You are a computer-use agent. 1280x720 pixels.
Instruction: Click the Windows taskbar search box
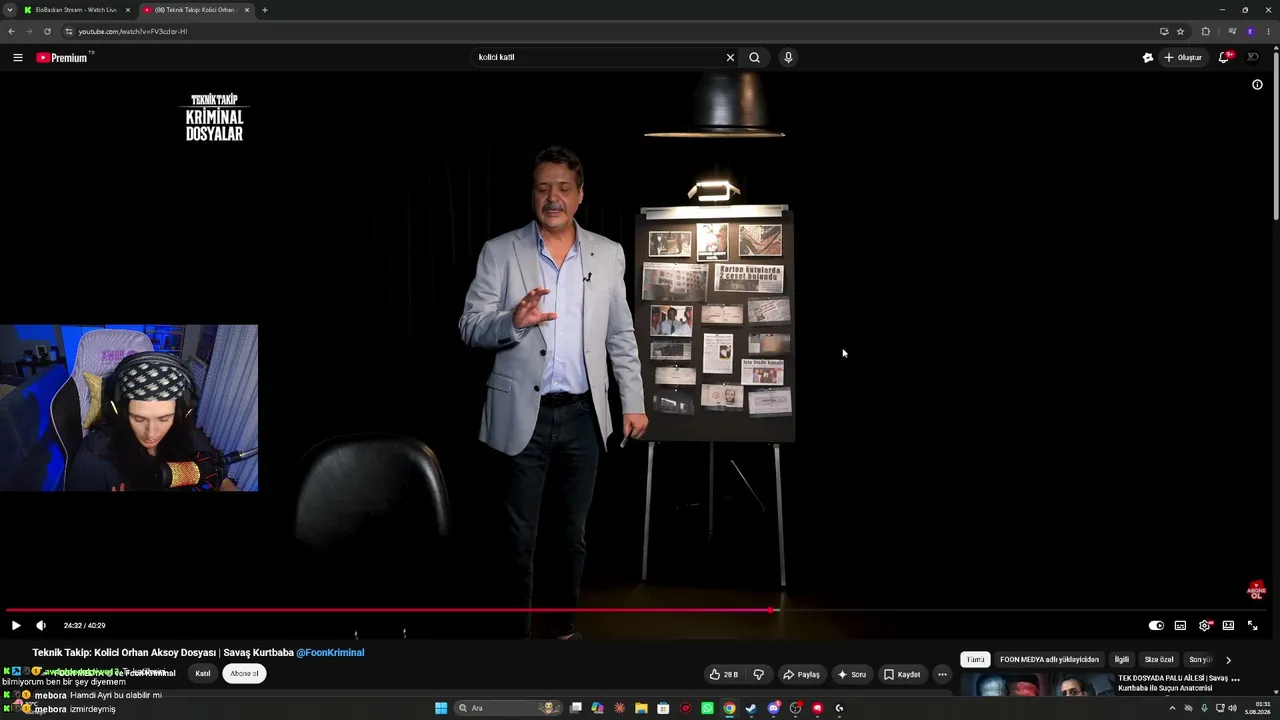pos(507,708)
